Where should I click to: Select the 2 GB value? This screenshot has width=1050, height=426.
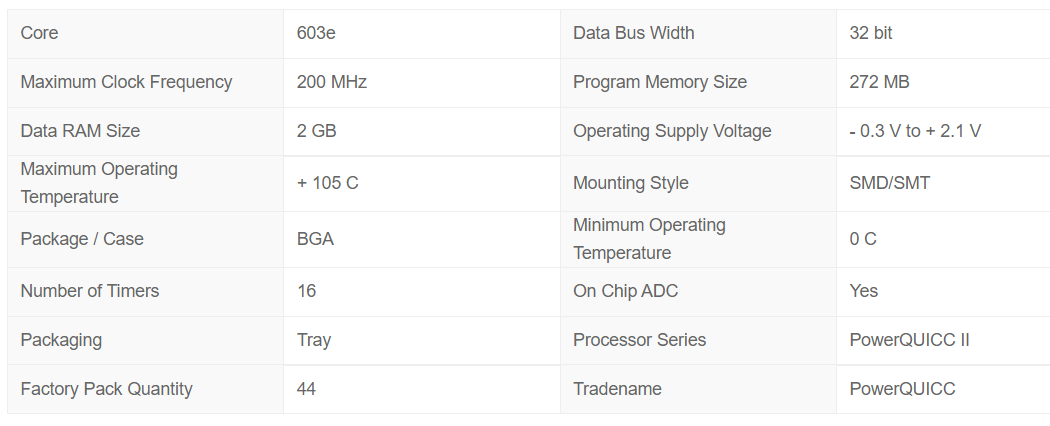point(317,131)
